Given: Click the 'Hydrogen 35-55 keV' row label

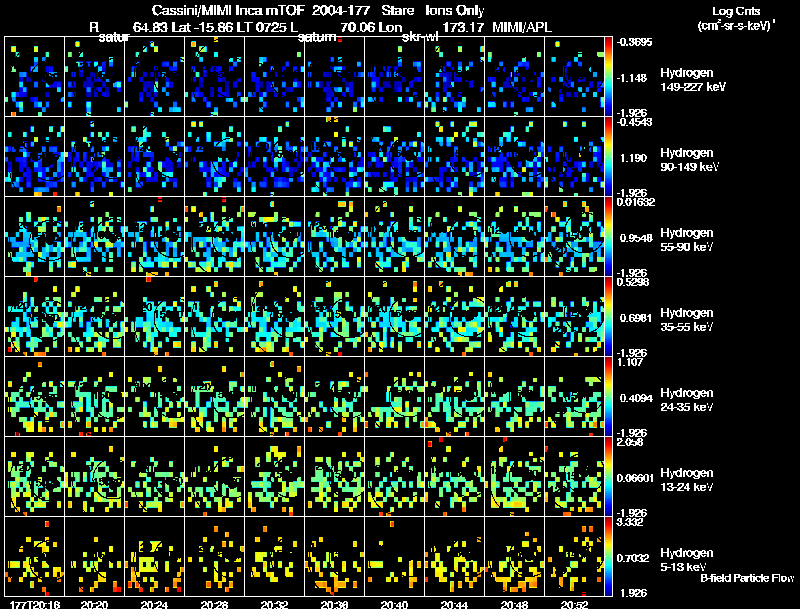Looking at the screenshot, I should 687,320.
